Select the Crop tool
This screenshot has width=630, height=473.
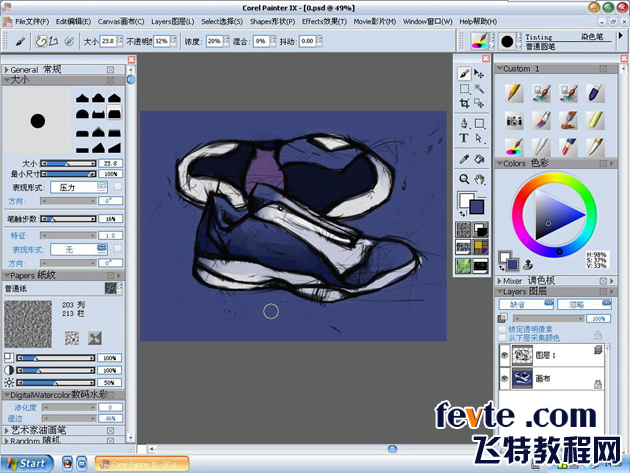(464, 103)
